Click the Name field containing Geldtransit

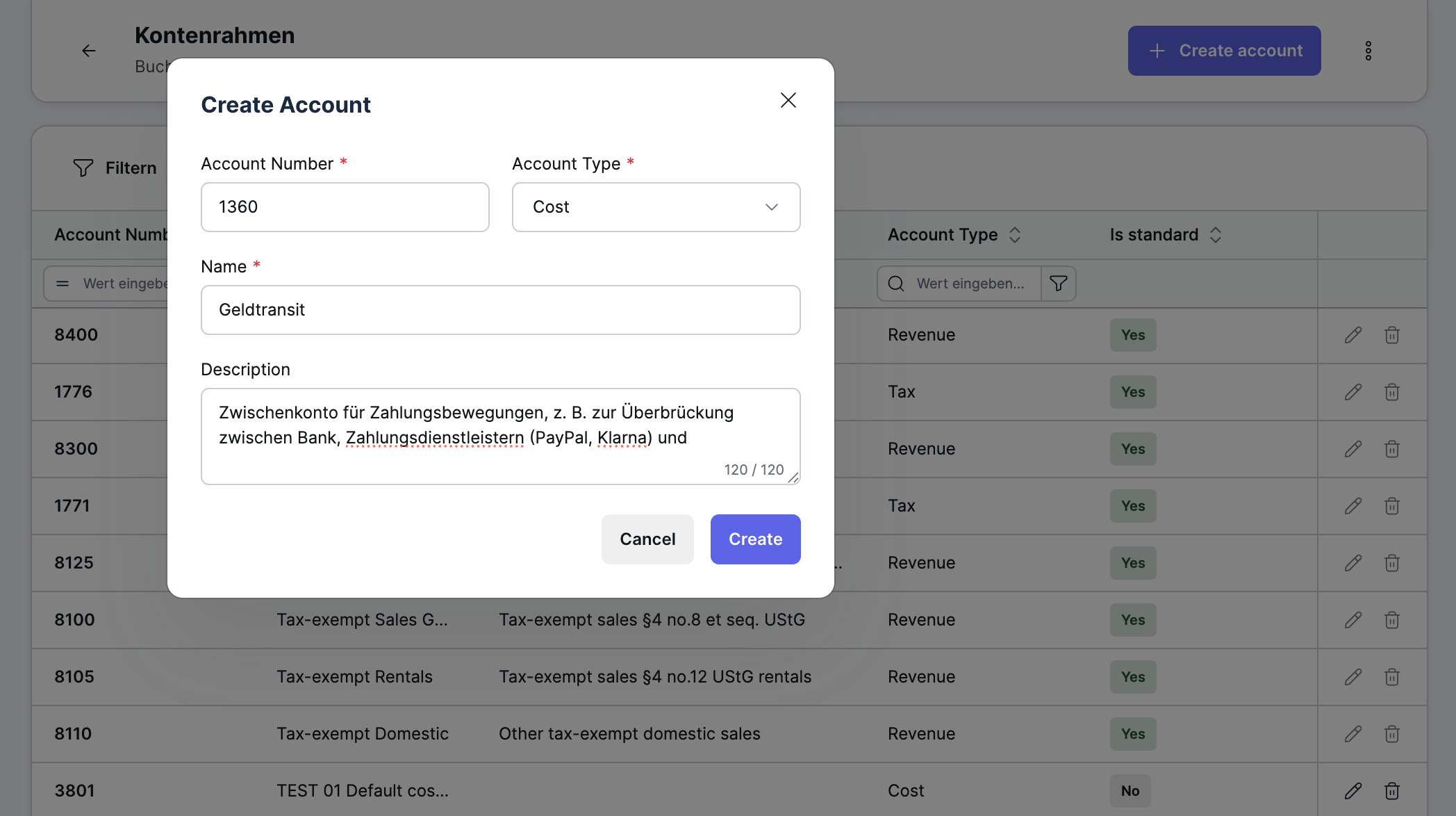click(500, 310)
